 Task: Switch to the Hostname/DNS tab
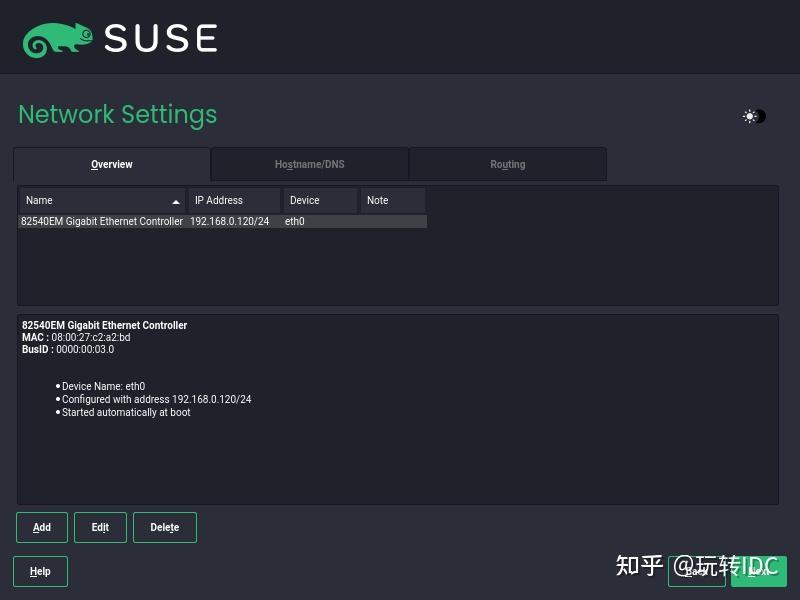[x=309, y=164]
